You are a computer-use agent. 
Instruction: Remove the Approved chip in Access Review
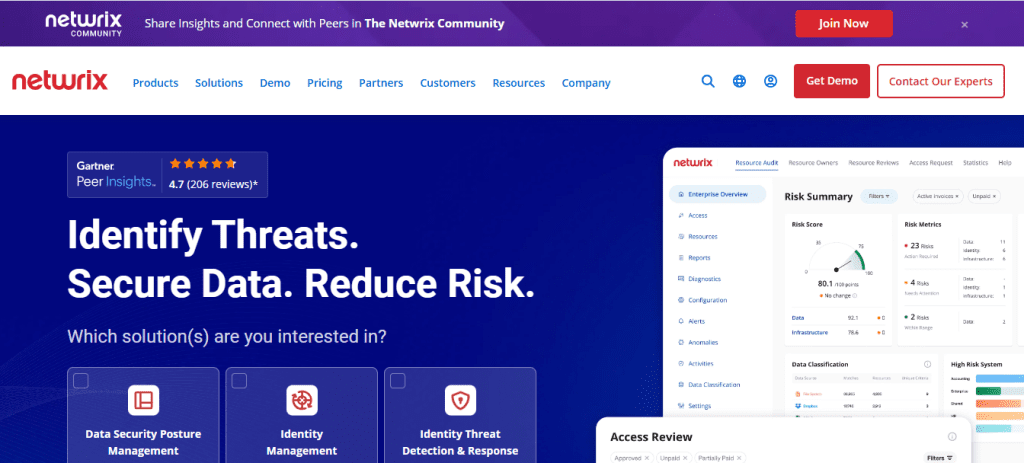coord(647,458)
